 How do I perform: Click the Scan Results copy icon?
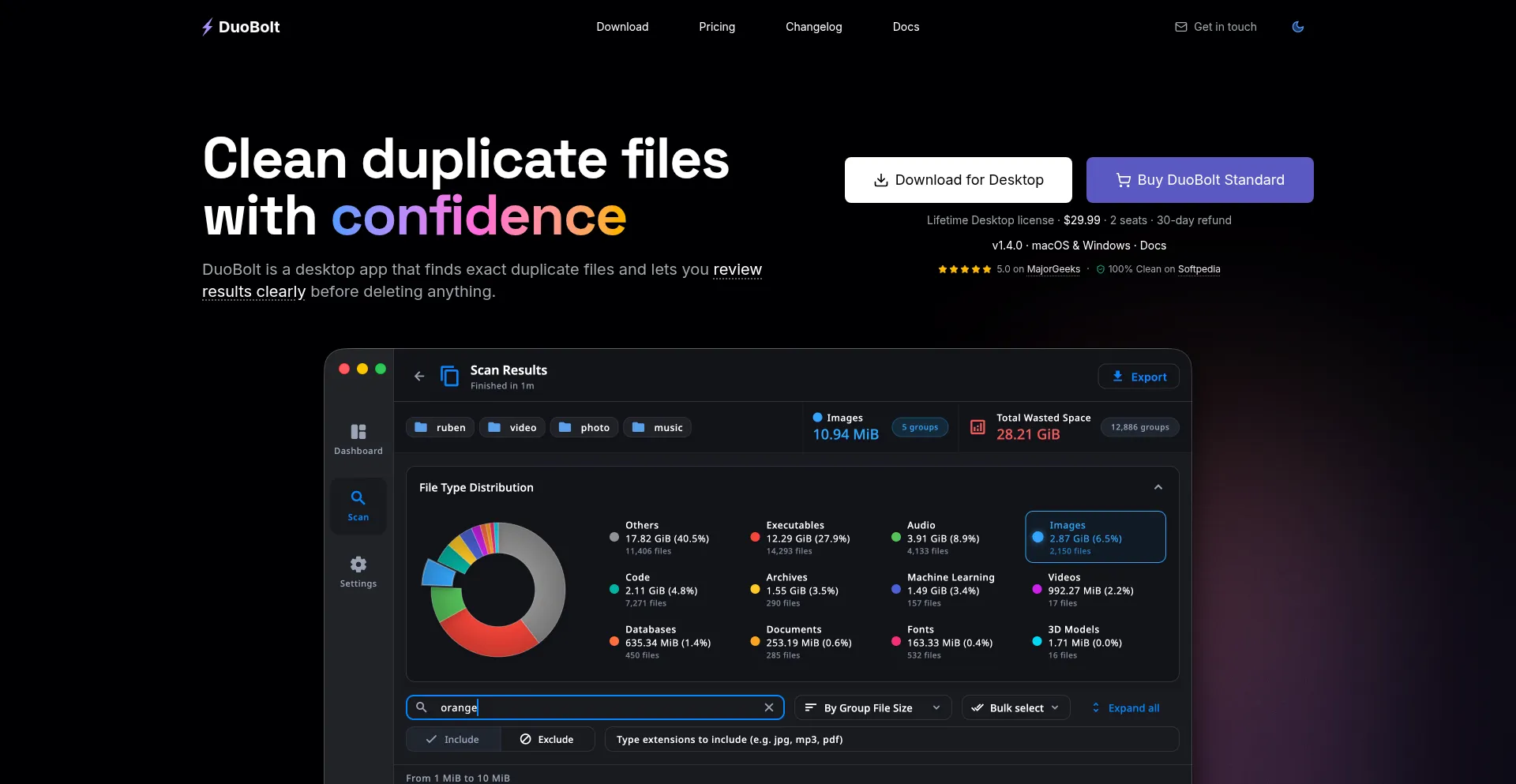pos(449,377)
